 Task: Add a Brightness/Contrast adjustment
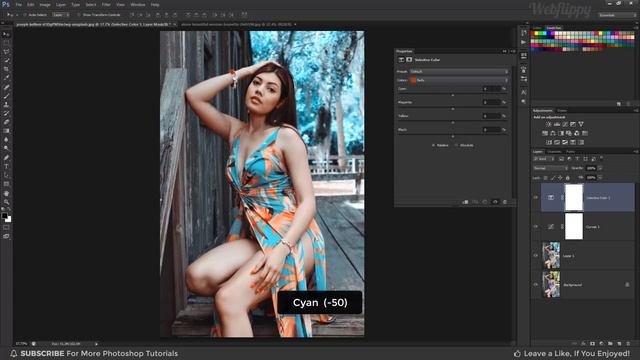click(548, 124)
